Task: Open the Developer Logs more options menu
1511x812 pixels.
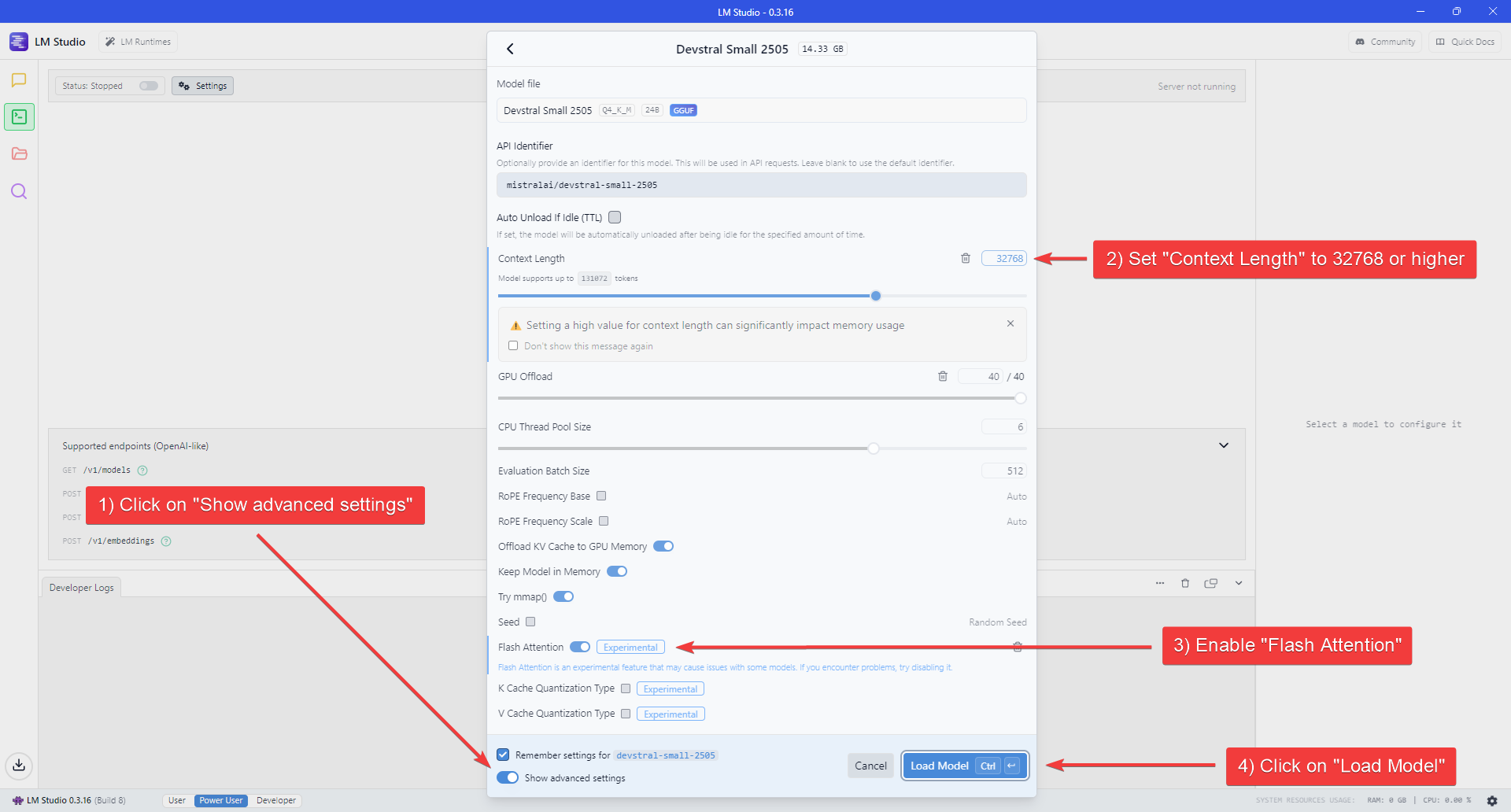Action: (1160, 583)
